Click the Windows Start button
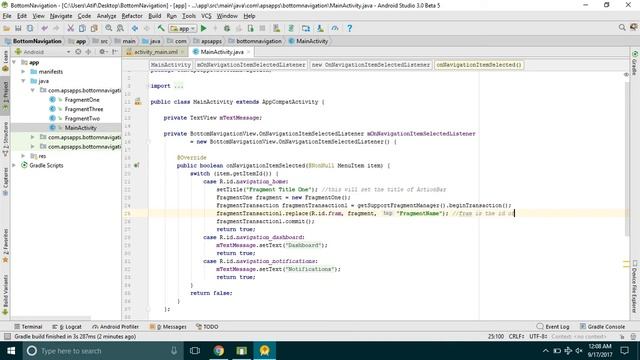Viewport: 640px width, 360px height. coord(11,351)
